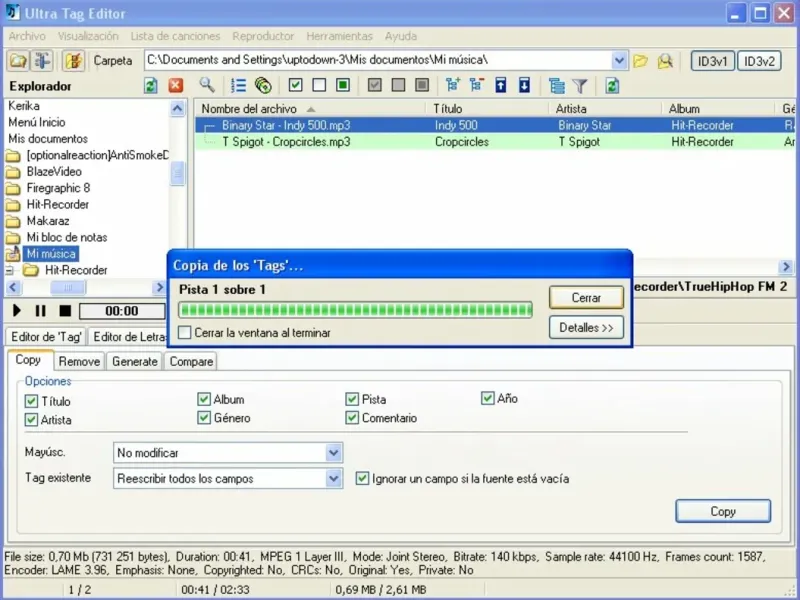Click the explorer horizontal scroll-right arrow
The height and width of the screenshot is (600, 800).
[x=159, y=288]
